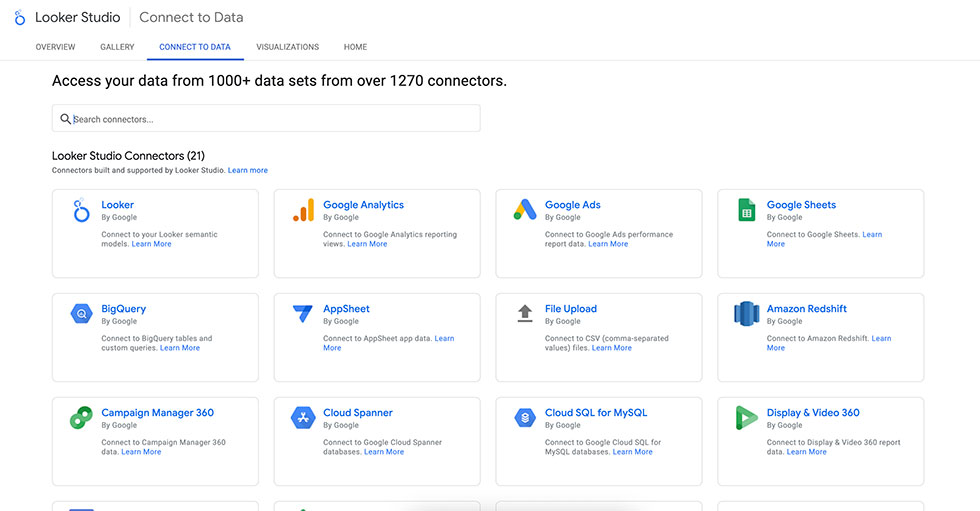Click Learn More in Cloud Spanner card
980x511 pixels.
tap(384, 452)
